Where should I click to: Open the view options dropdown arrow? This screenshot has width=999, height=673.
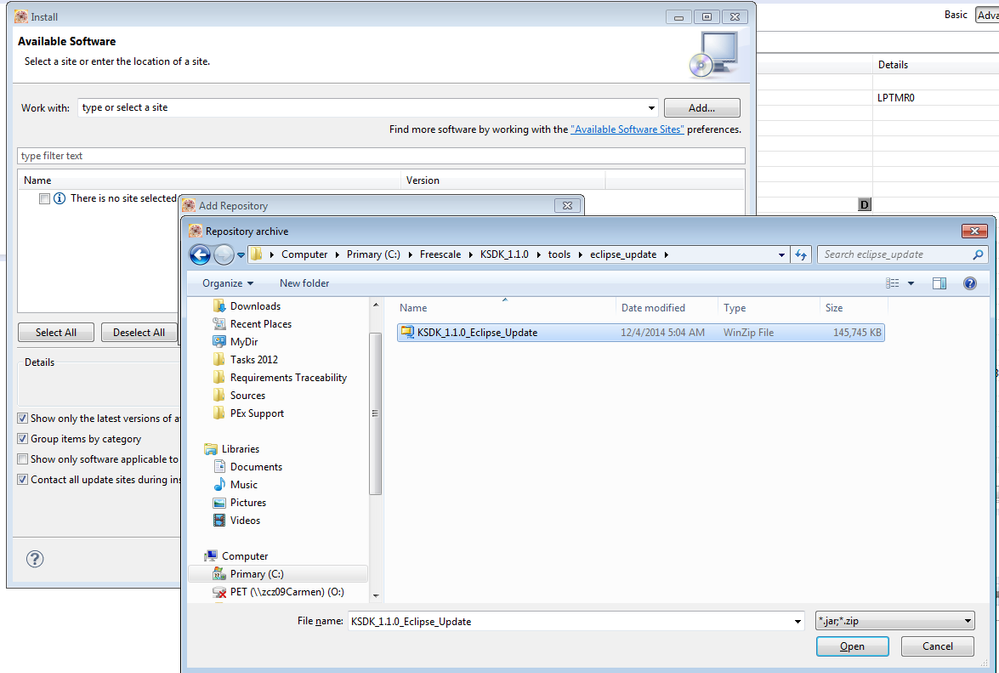pyautogui.click(x=911, y=283)
